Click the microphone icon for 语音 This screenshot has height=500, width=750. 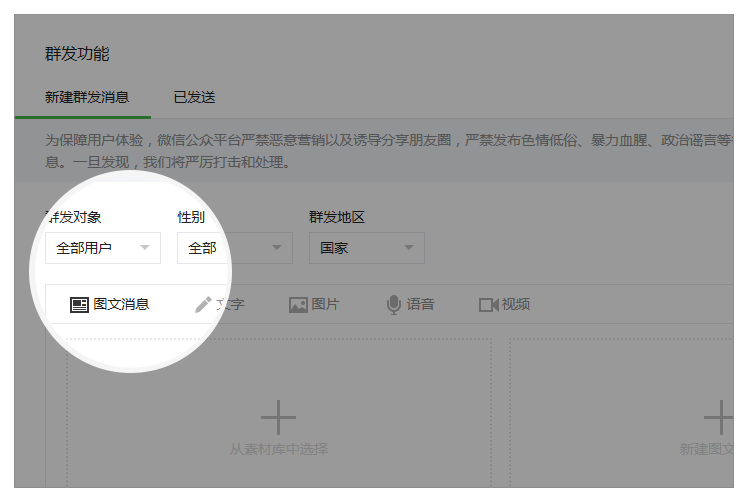[394, 305]
